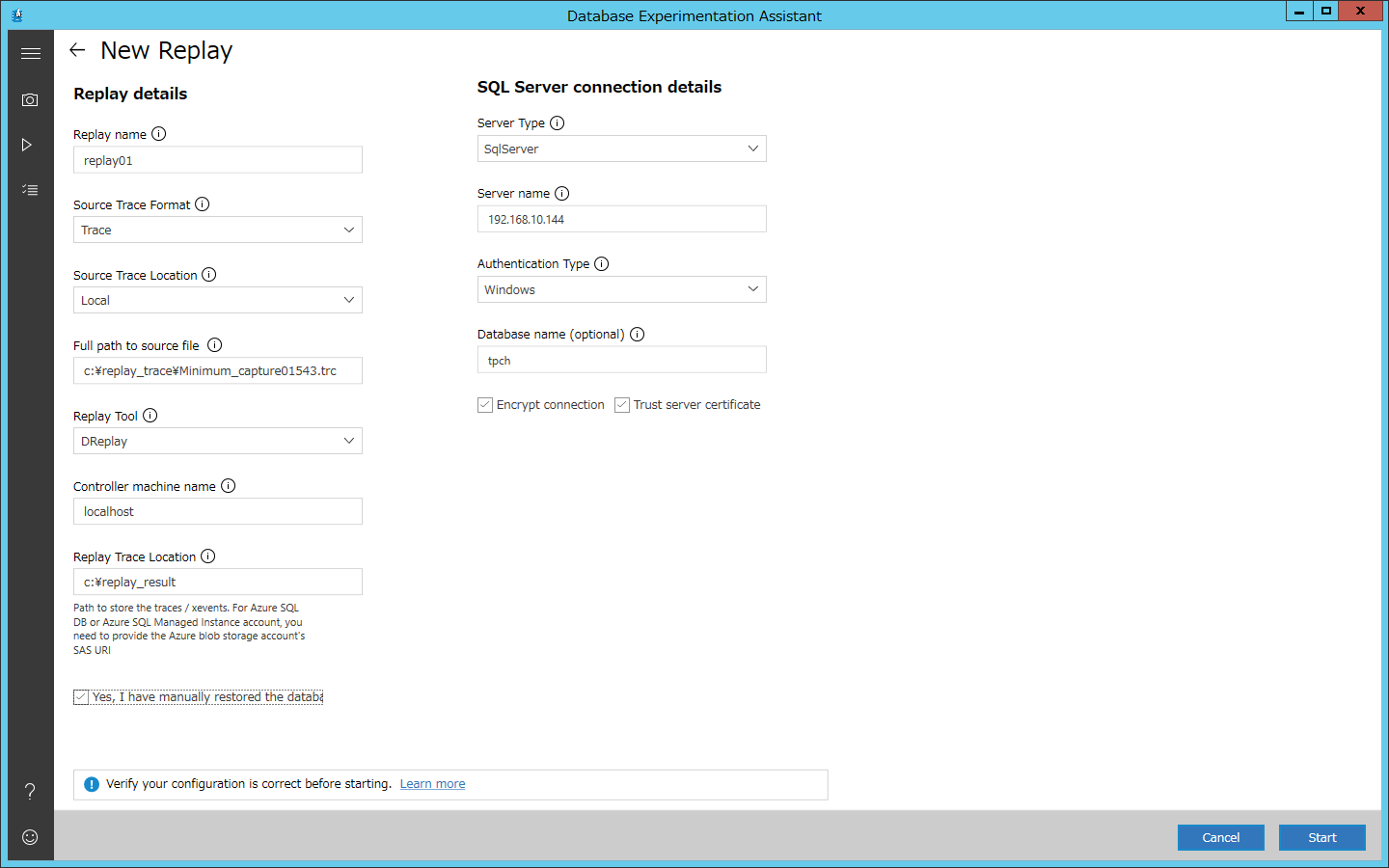Open the Source Trace Location dropdown
The image size is (1389, 868).
coord(218,300)
